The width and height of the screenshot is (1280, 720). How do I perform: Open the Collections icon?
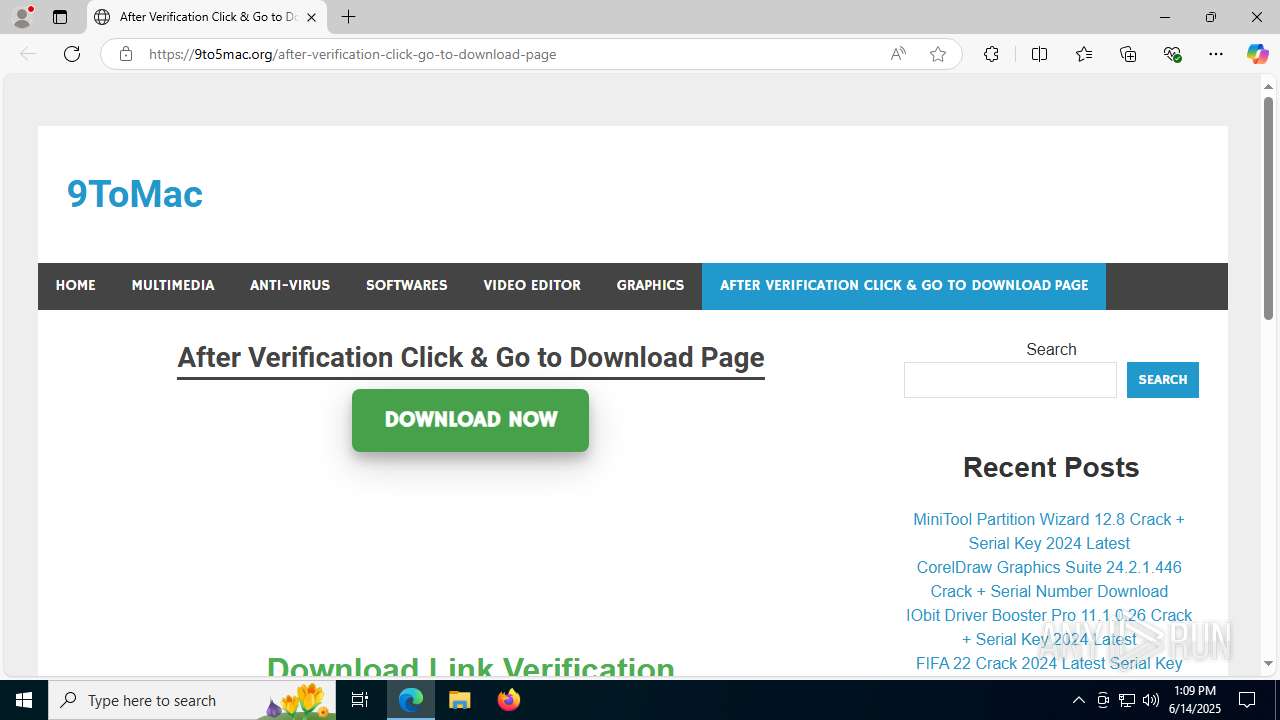pyautogui.click(x=1128, y=54)
